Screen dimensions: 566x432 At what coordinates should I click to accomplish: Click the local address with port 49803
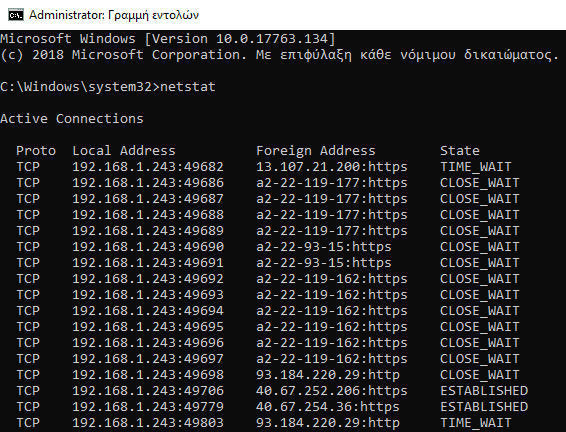tap(148, 423)
